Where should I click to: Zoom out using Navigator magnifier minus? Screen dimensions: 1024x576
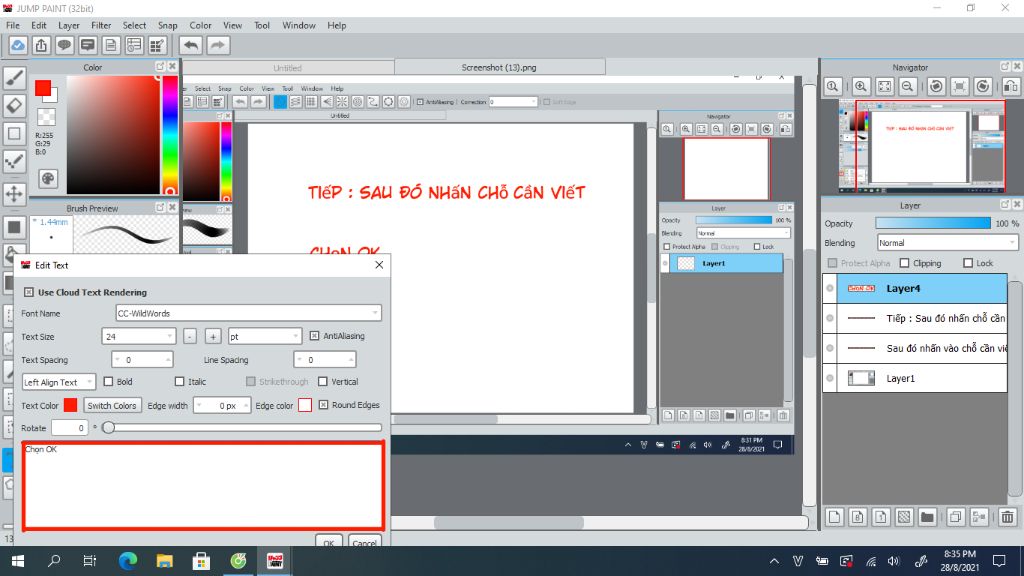coord(908,86)
